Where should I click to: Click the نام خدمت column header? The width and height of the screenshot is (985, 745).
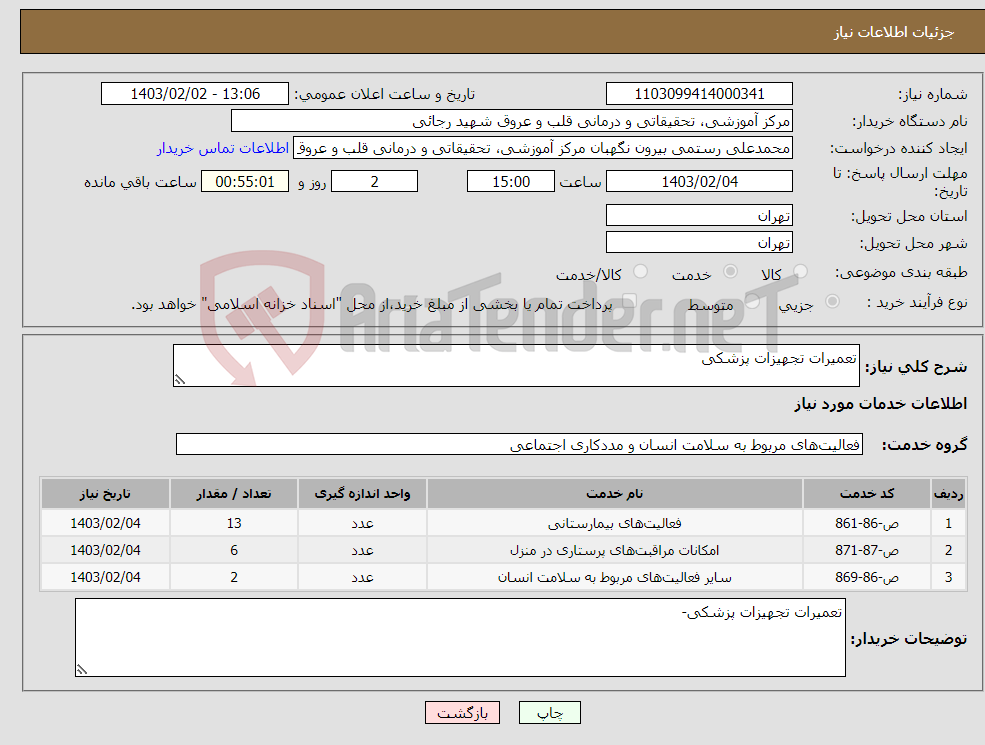pyautogui.click(x=614, y=494)
